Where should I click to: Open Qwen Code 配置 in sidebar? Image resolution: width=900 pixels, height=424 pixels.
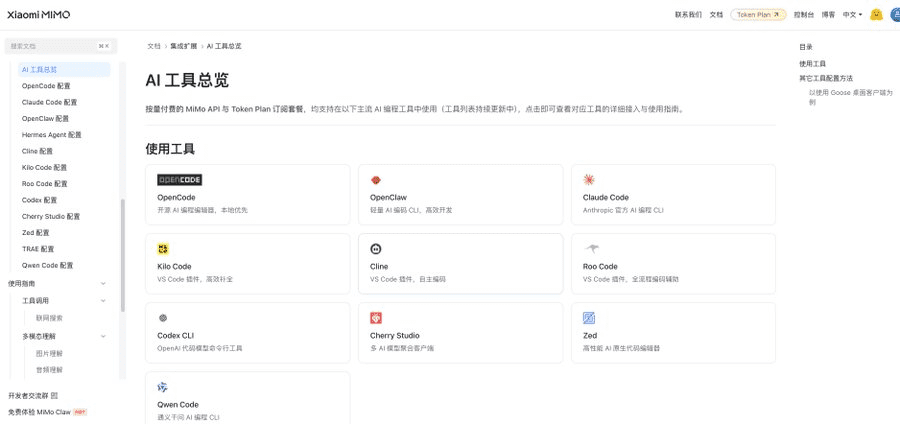(x=48, y=266)
